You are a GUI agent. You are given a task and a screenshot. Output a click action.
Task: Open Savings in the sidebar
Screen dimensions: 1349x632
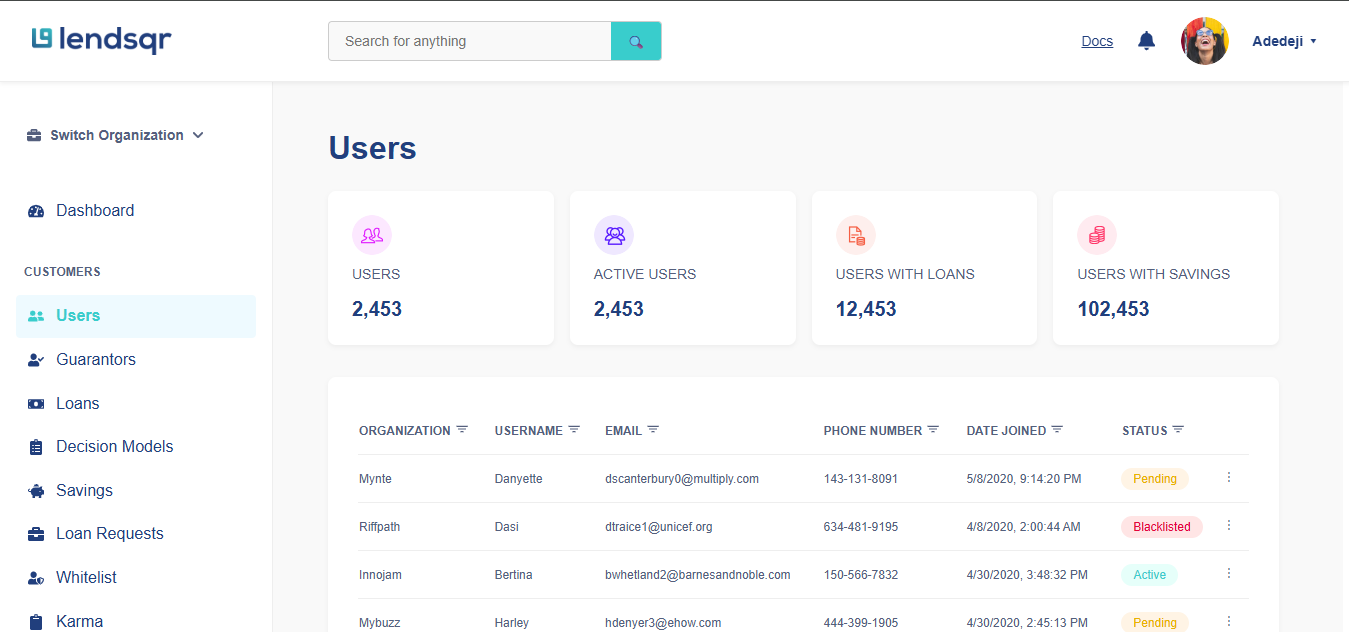(84, 491)
